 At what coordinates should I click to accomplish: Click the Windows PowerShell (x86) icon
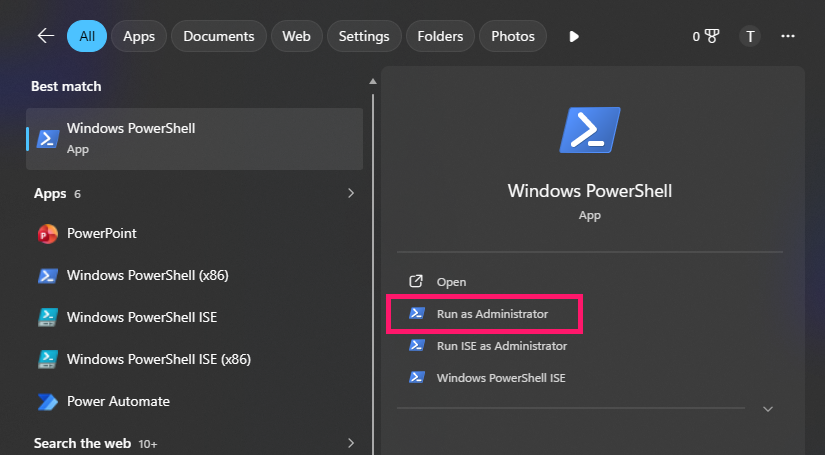coord(47,276)
